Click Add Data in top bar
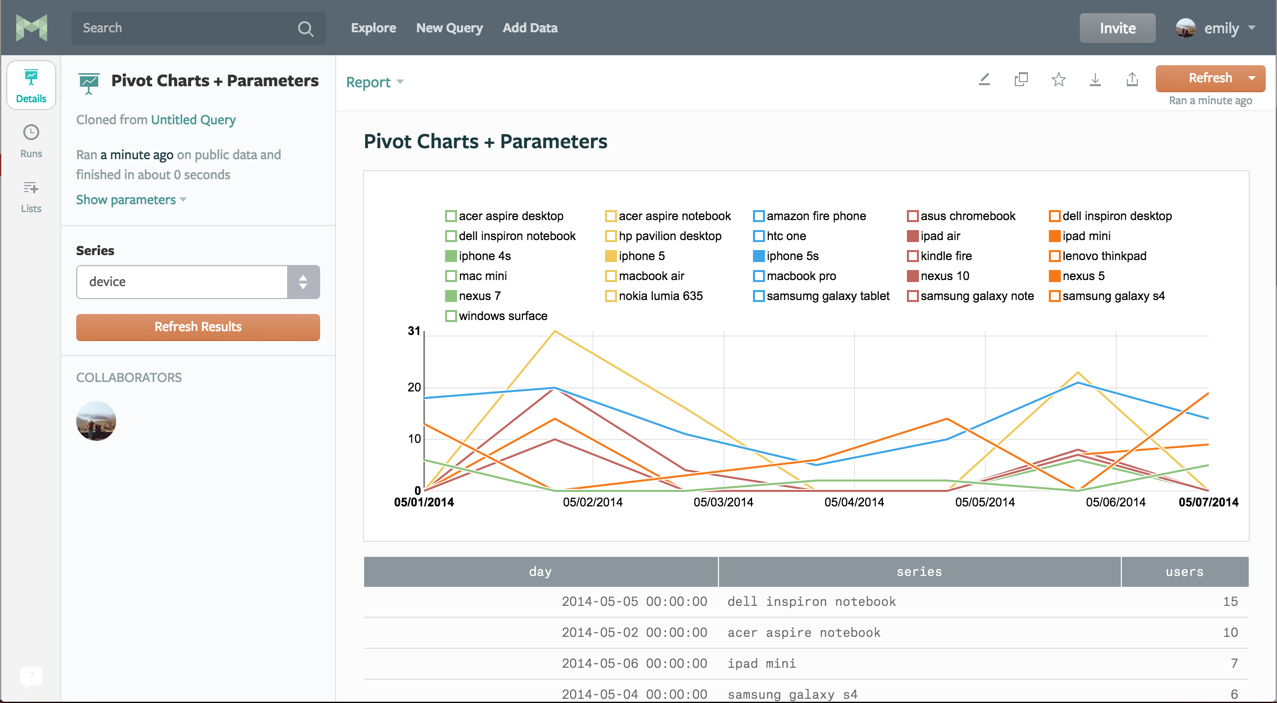The image size is (1277, 703). pyautogui.click(x=530, y=28)
